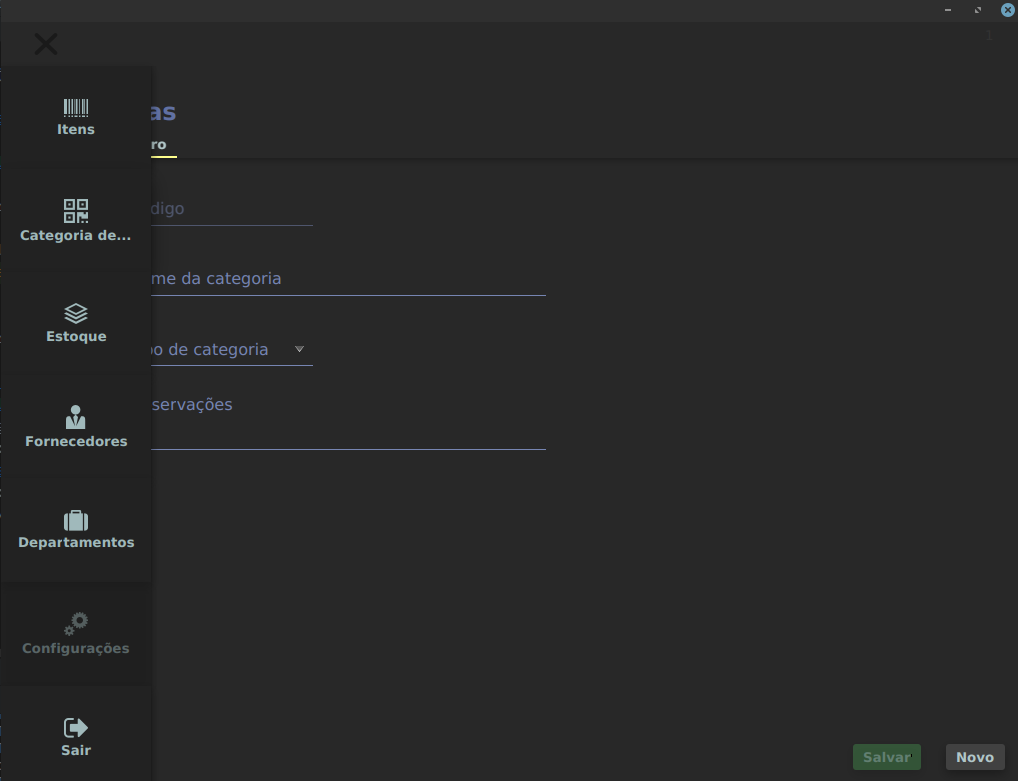
Task: Minimize the application window
Action: (948, 10)
